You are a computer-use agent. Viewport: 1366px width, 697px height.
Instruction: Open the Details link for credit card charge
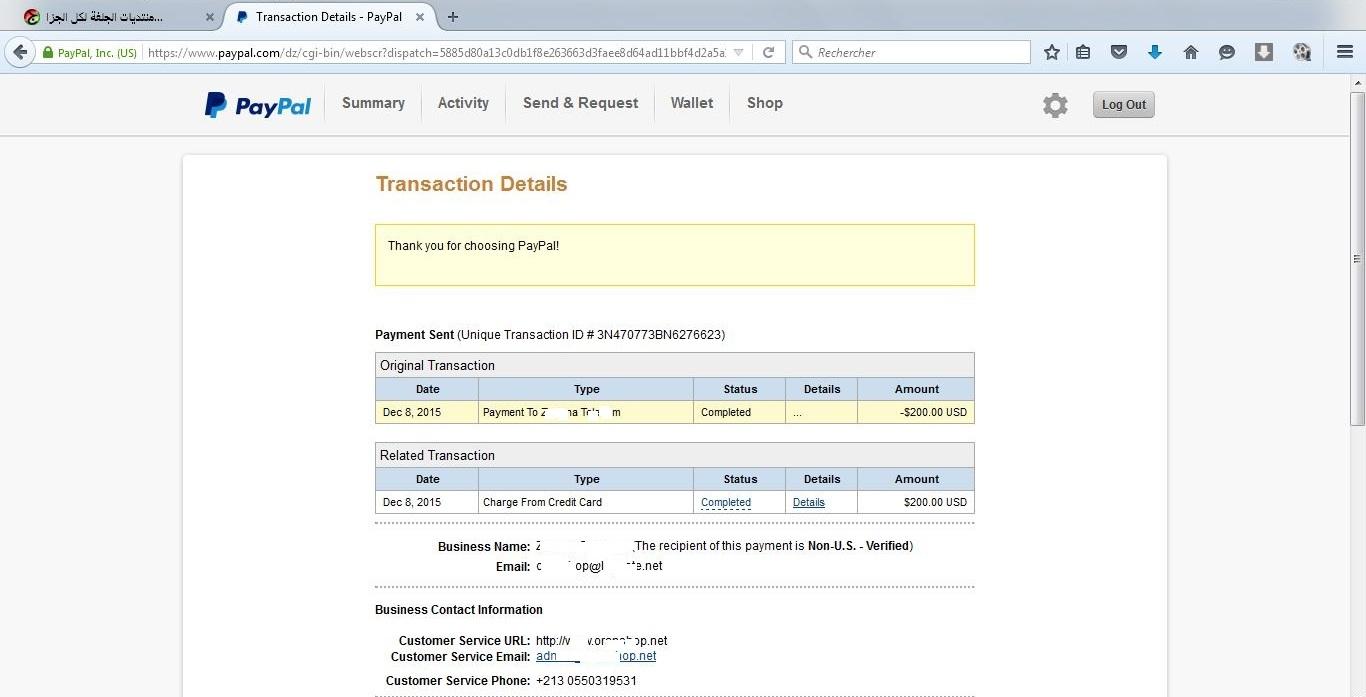click(x=809, y=503)
